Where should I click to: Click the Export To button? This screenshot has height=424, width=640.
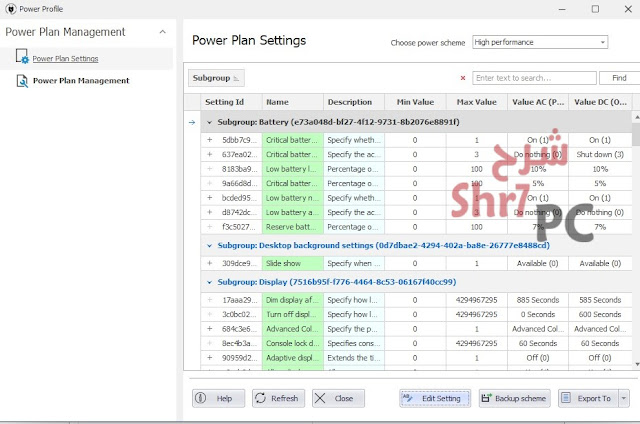pyautogui.click(x=588, y=398)
